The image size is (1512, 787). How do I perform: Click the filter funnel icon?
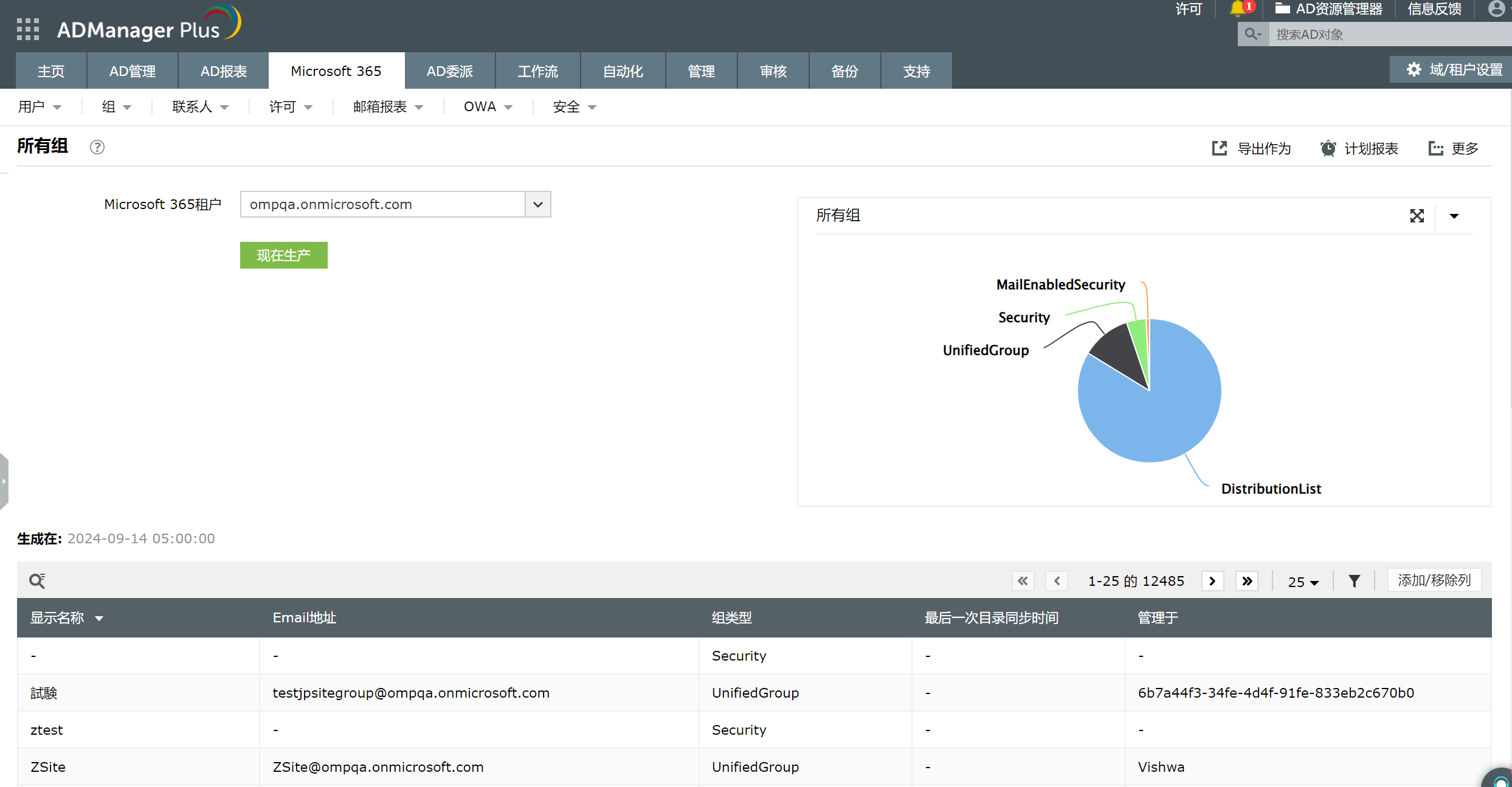[x=1354, y=581]
